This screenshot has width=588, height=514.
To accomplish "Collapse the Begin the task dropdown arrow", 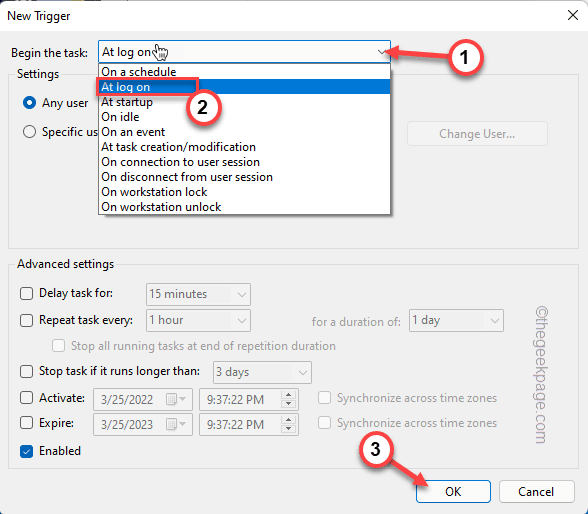I will tap(382, 52).
